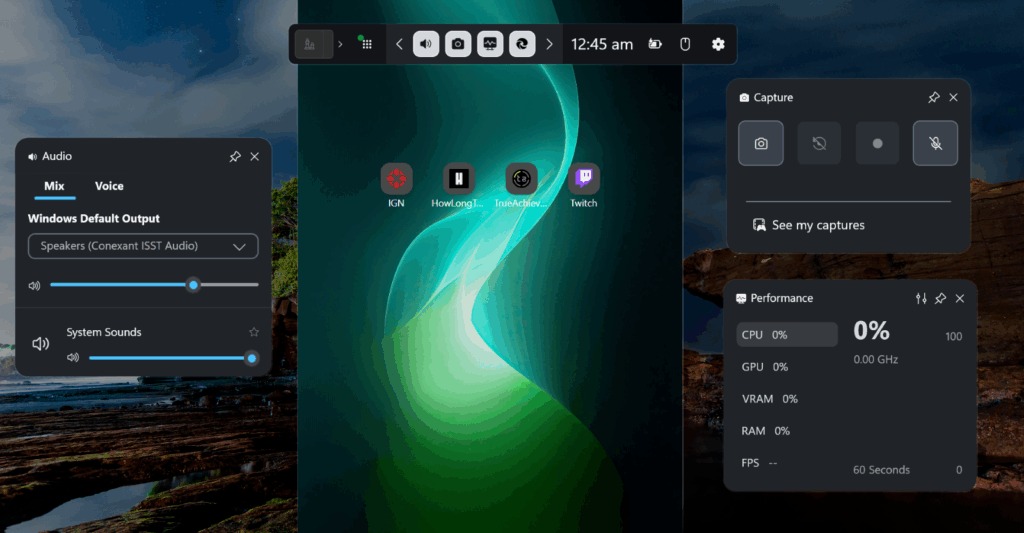Screen dimensions: 1024x533
Task: Switch to the Voice tab
Action: click(109, 186)
